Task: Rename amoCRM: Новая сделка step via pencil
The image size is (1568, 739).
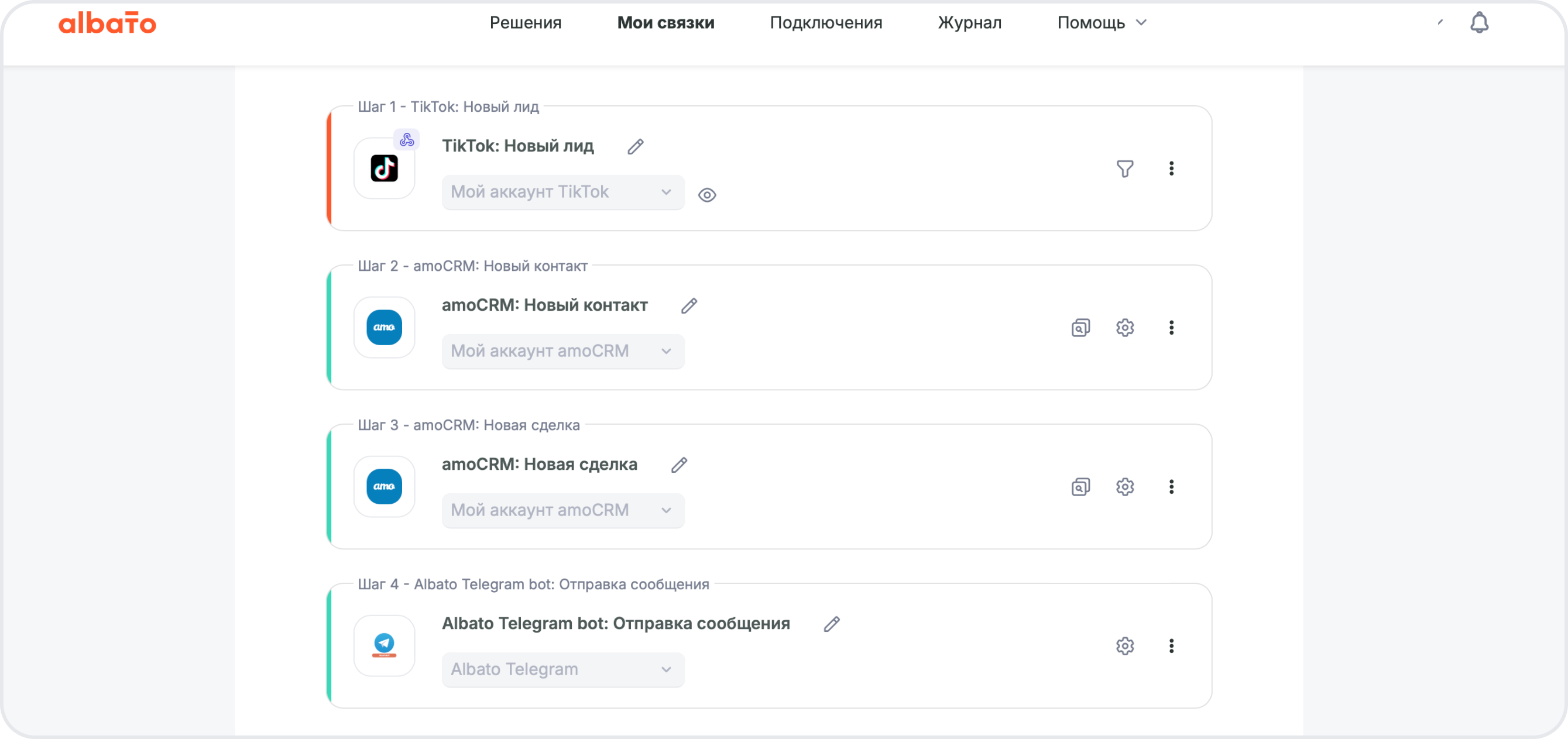Action: [680, 465]
